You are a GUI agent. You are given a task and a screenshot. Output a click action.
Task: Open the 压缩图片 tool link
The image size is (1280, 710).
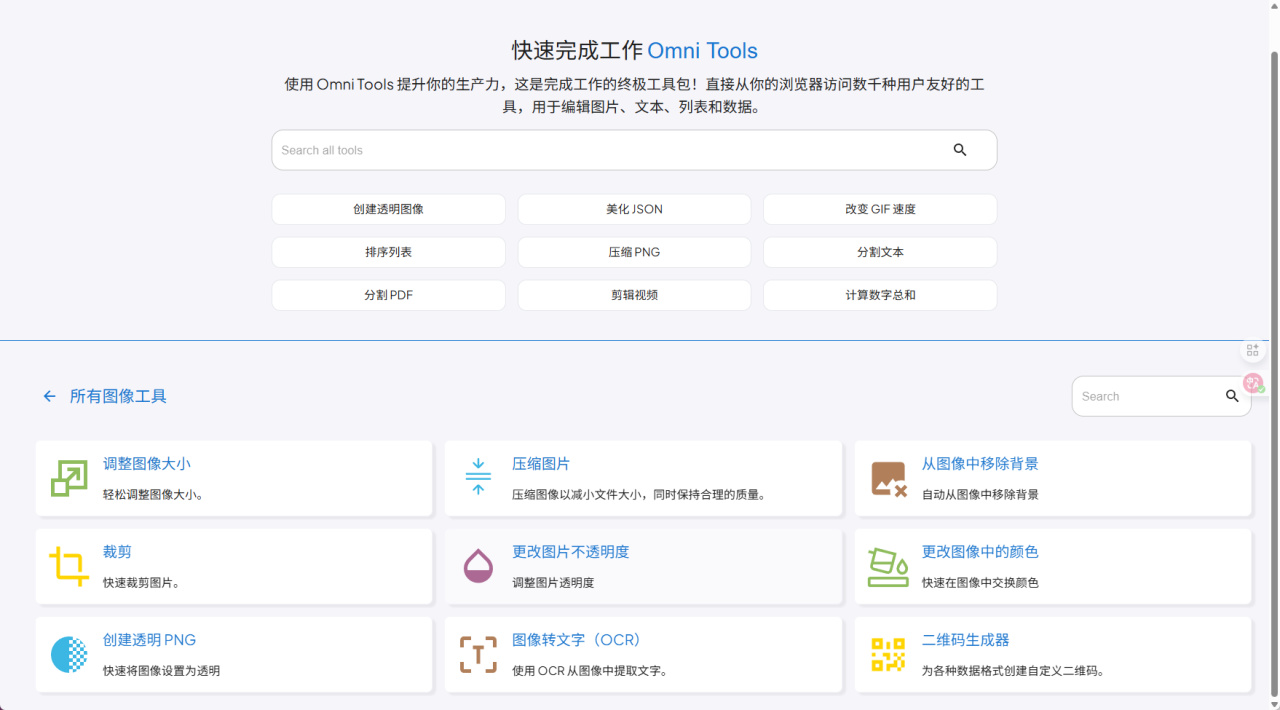(x=541, y=464)
